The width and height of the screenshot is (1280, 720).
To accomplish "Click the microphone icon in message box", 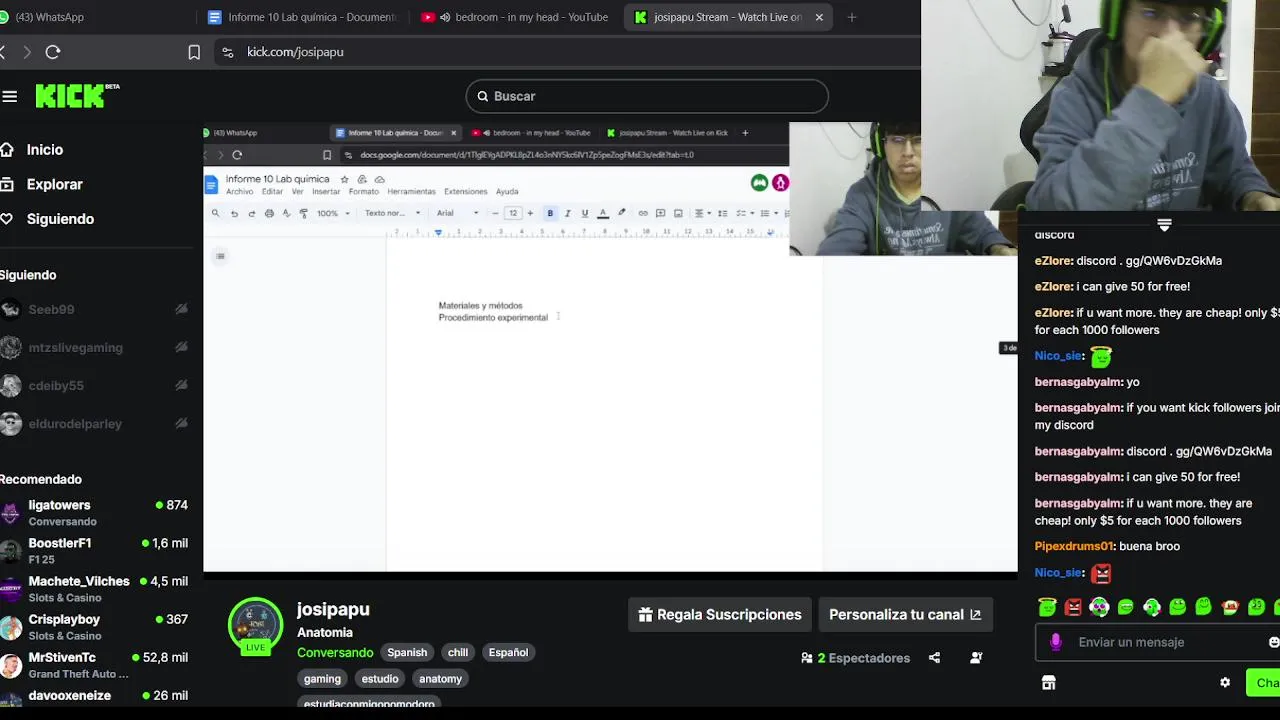I will click(x=1056, y=642).
